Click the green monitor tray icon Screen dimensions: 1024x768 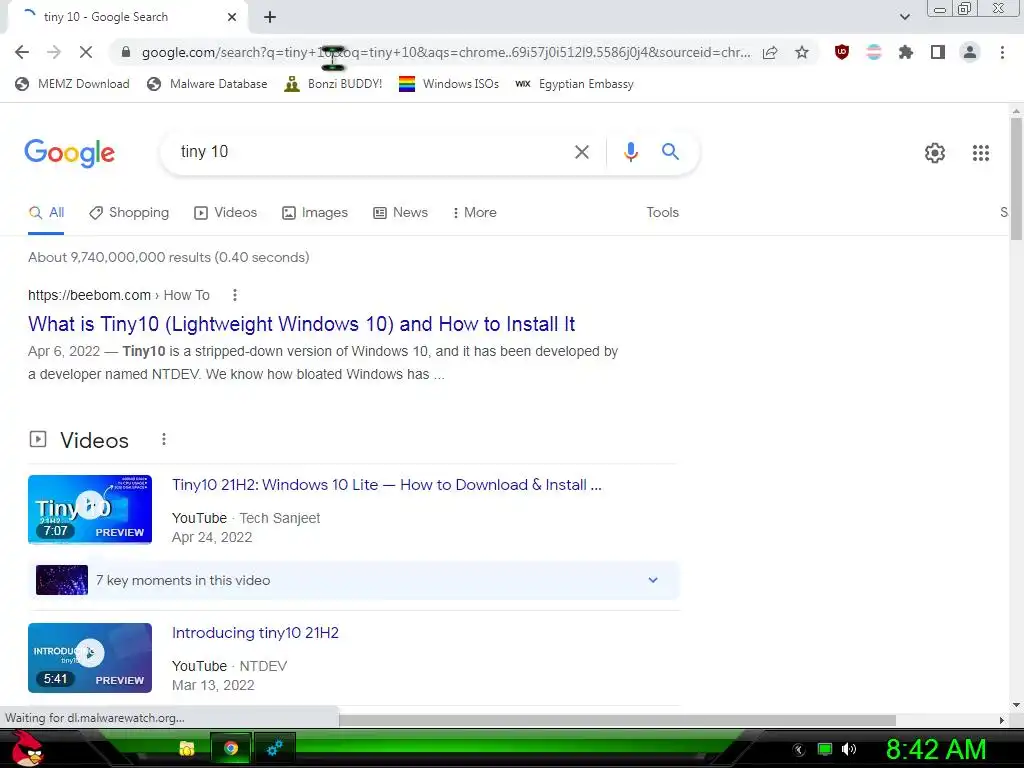click(825, 749)
